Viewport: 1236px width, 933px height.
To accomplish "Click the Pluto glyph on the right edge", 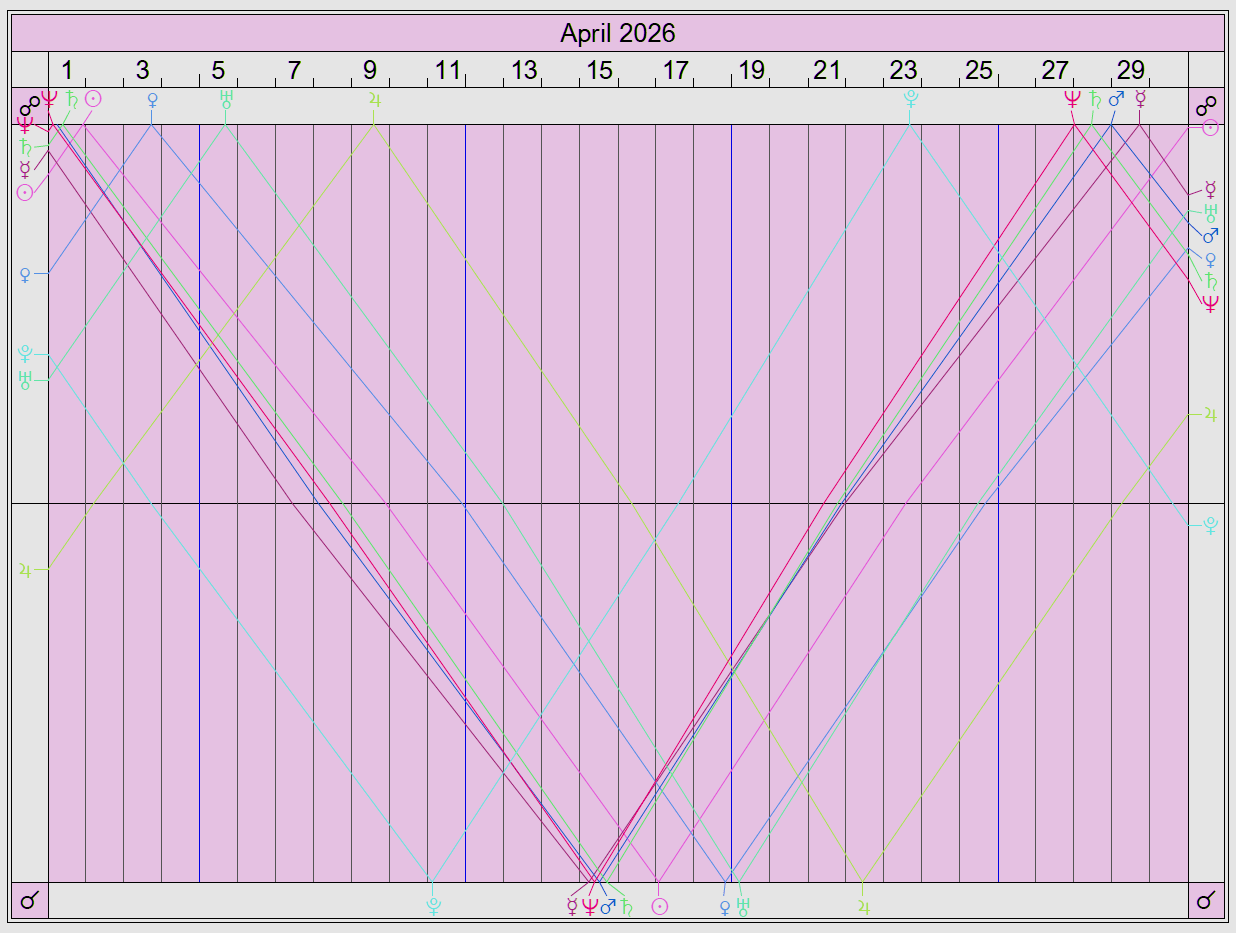I will [x=1210, y=524].
